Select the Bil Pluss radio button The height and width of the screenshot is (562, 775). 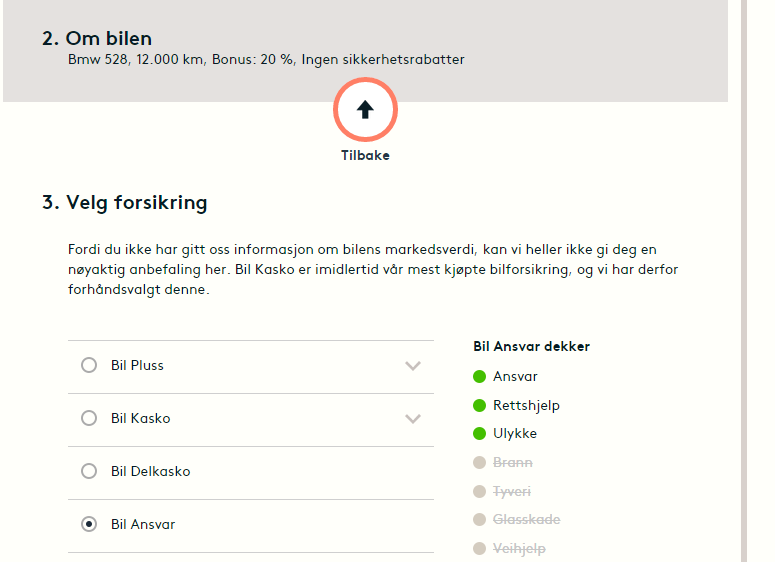(89, 366)
